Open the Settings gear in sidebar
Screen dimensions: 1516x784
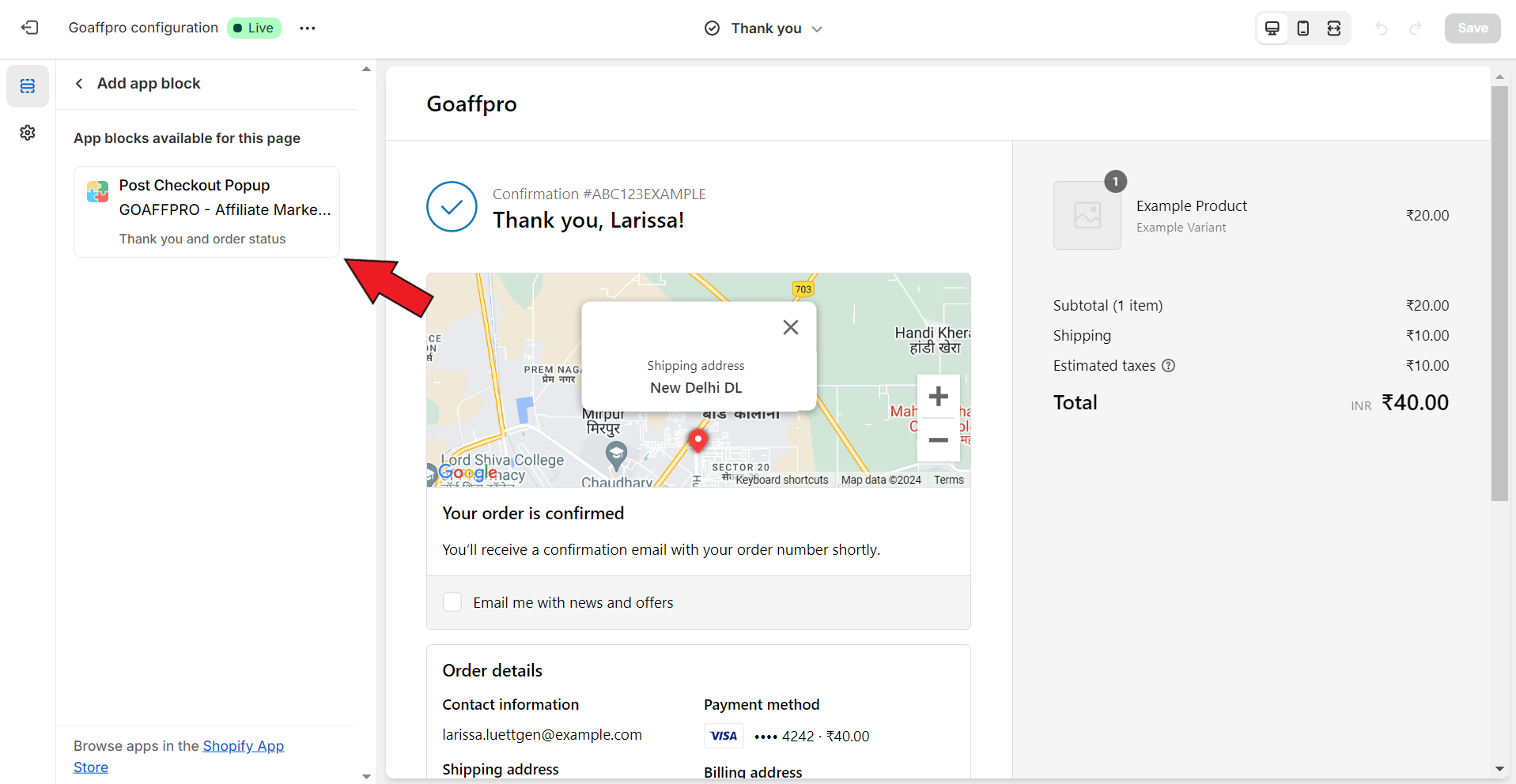28,133
